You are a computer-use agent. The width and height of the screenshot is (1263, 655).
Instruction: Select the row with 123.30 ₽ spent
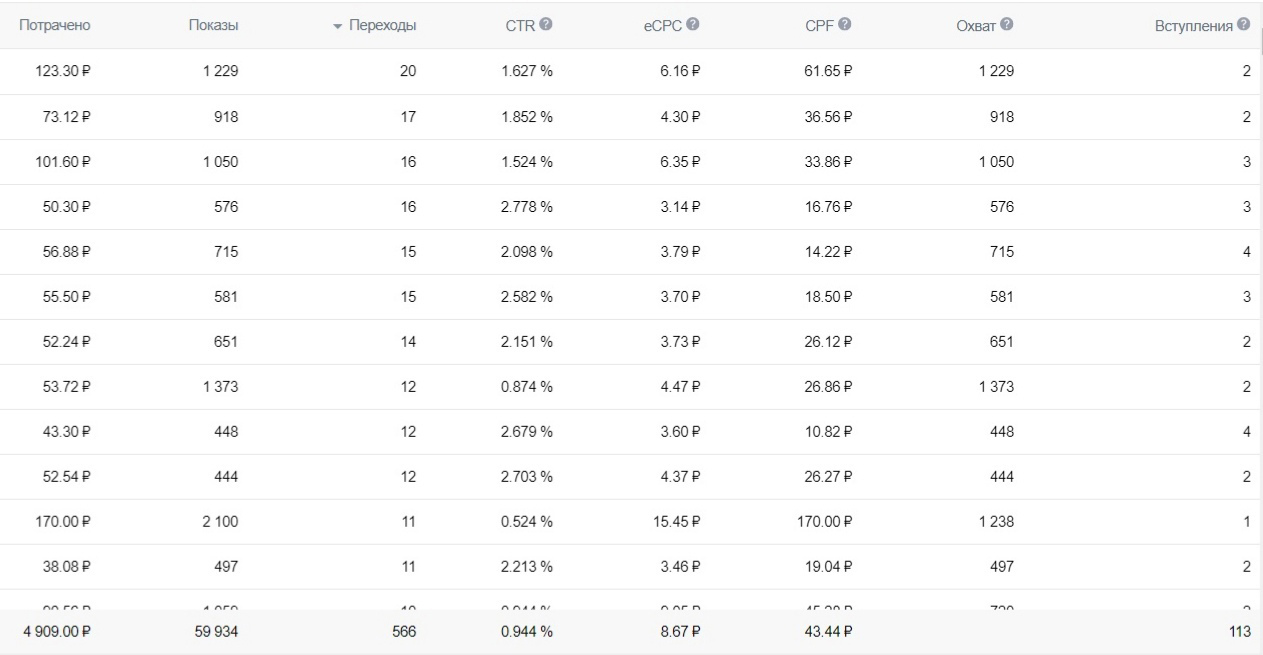[631, 71]
